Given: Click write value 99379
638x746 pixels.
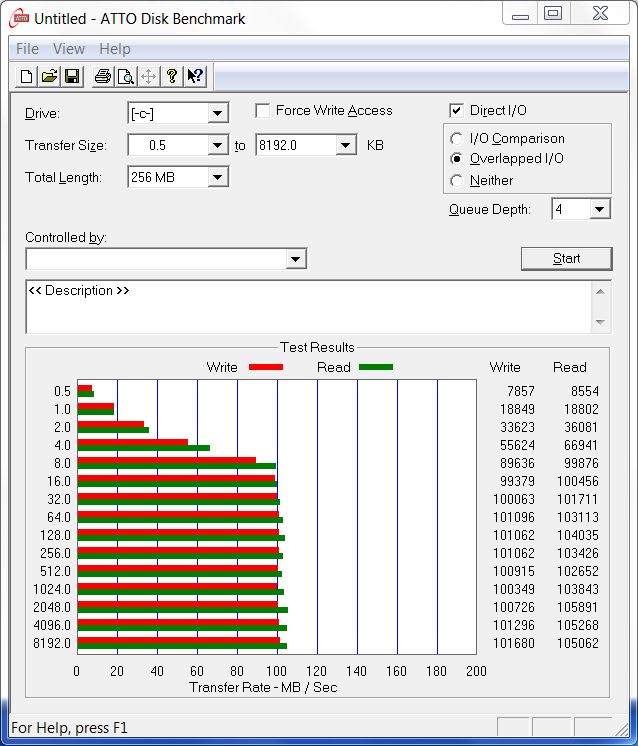Looking at the screenshot, I should click(517, 481).
